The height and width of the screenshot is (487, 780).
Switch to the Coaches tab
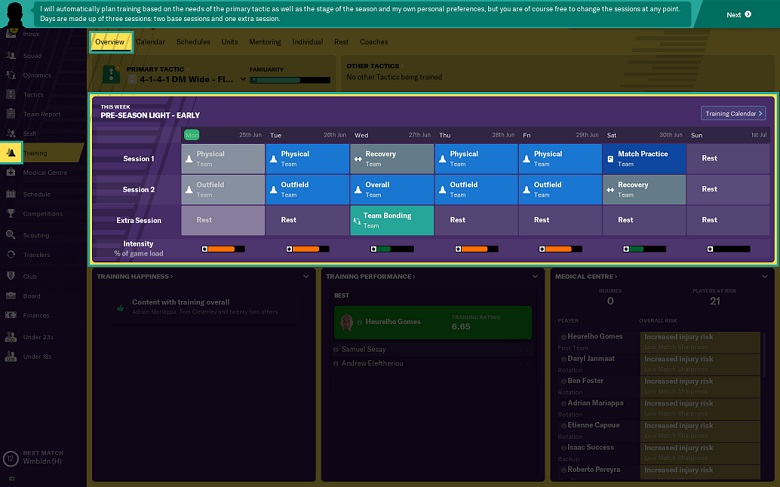[x=374, y=42]
